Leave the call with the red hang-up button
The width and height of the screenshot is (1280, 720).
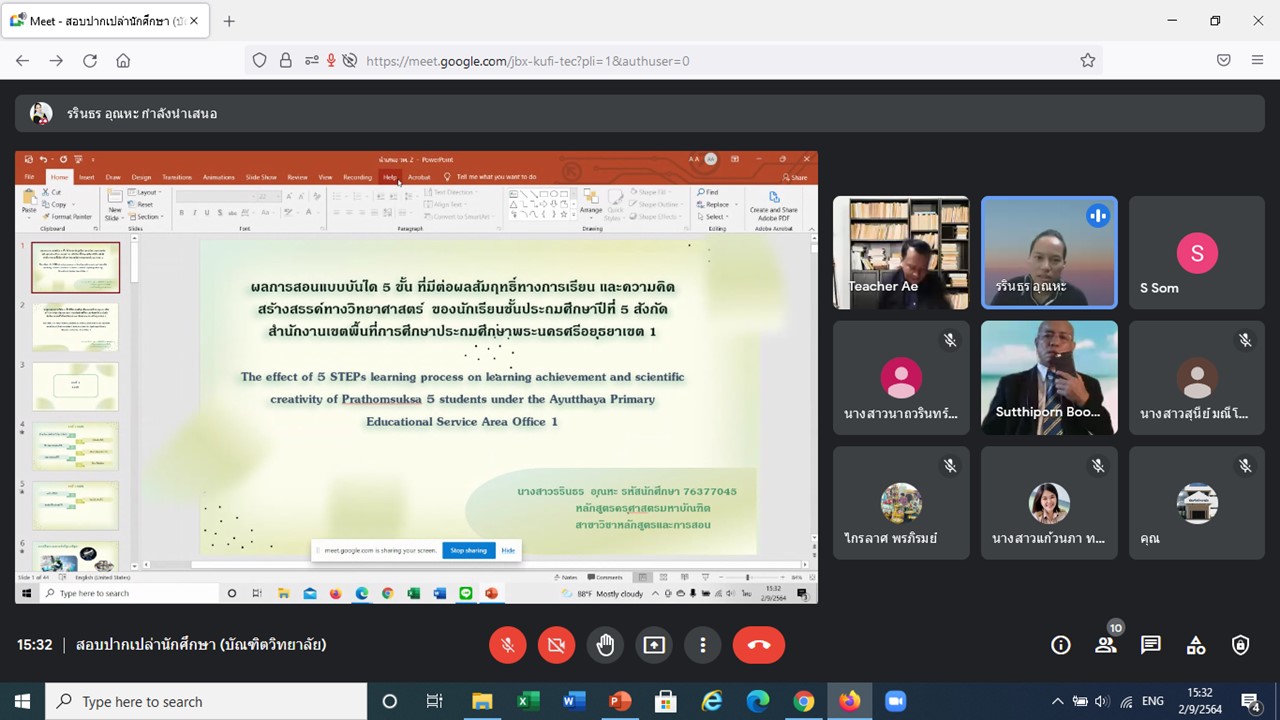point(759,645)
